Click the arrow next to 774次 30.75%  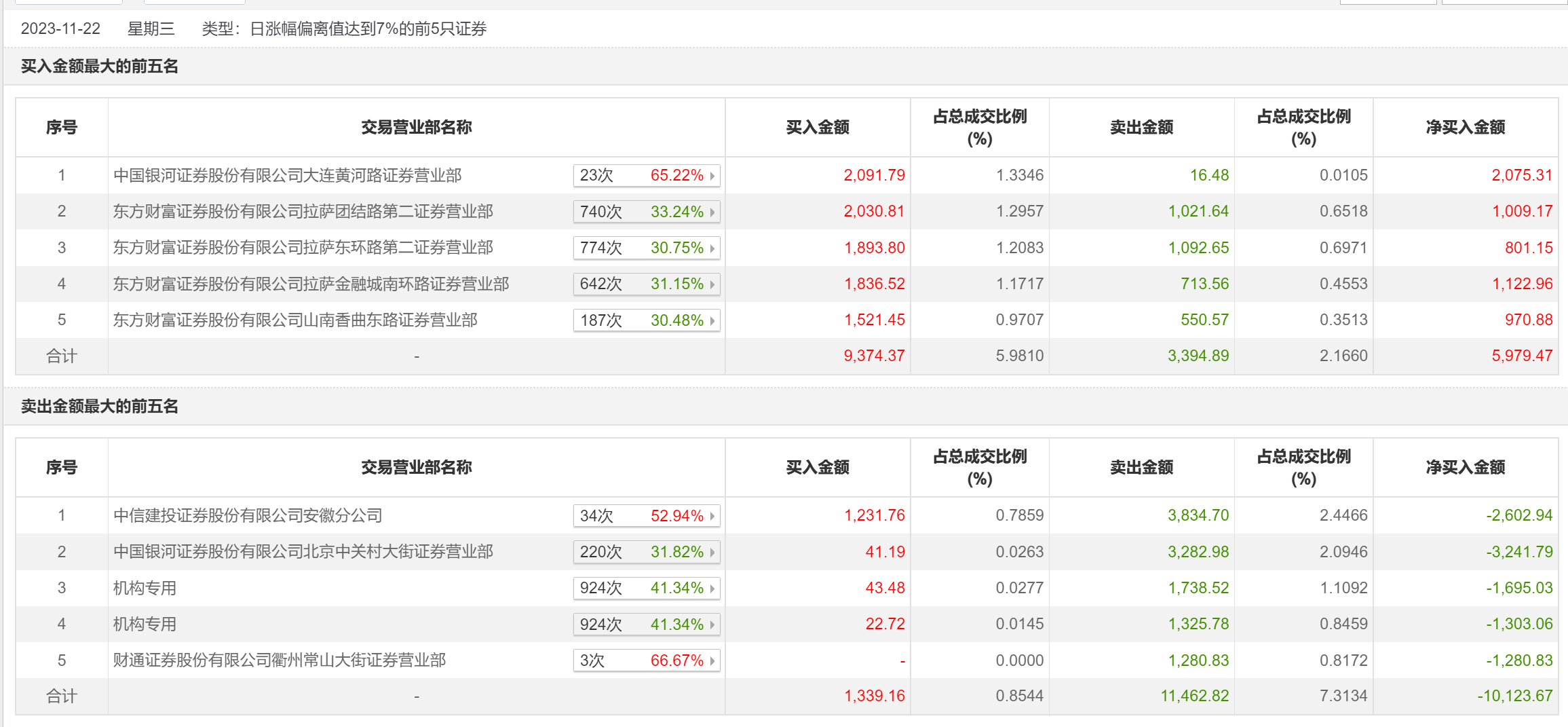pos(712,248)
